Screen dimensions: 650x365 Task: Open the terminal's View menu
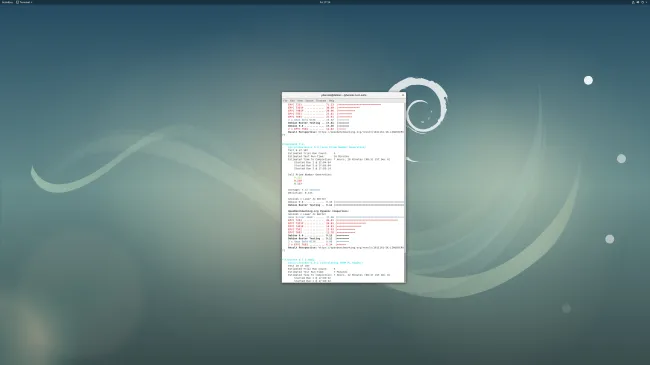[x=300, y=100]
